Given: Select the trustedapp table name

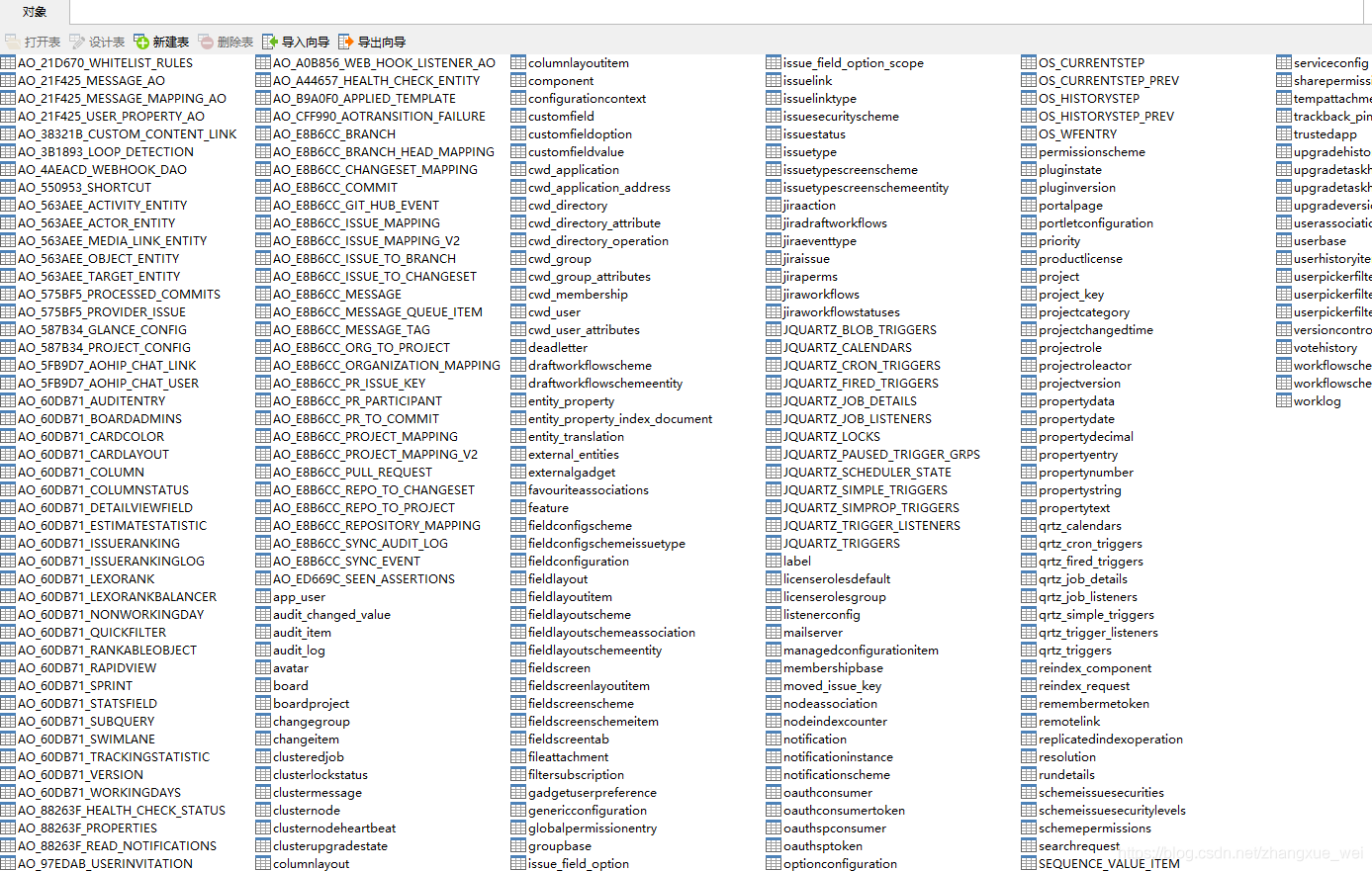Looking at the screenshot, I should point(1326,133).
